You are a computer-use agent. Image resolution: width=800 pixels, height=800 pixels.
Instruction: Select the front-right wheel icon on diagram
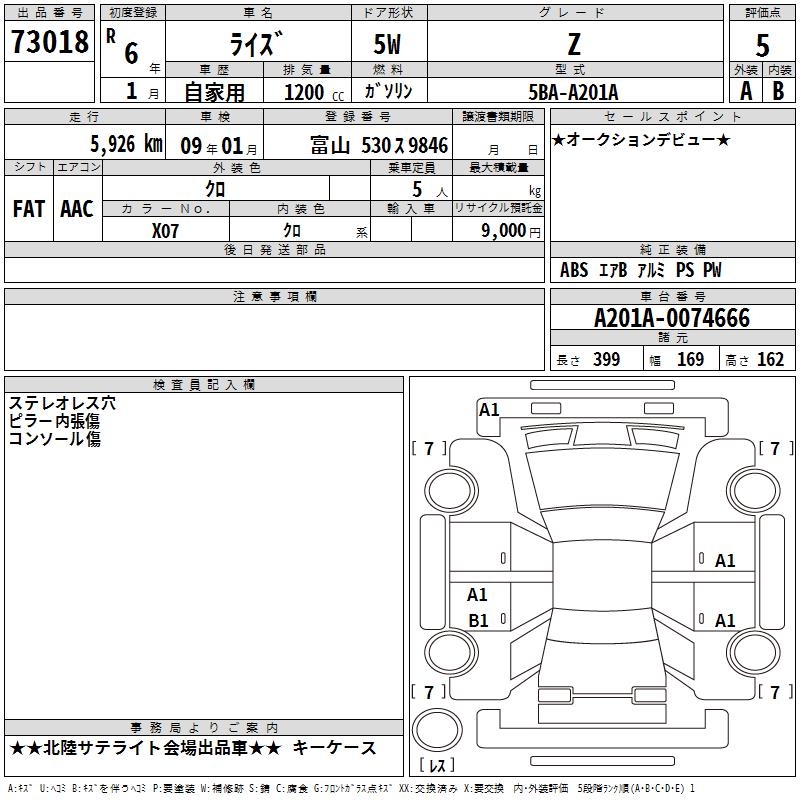tap(753, 491)
